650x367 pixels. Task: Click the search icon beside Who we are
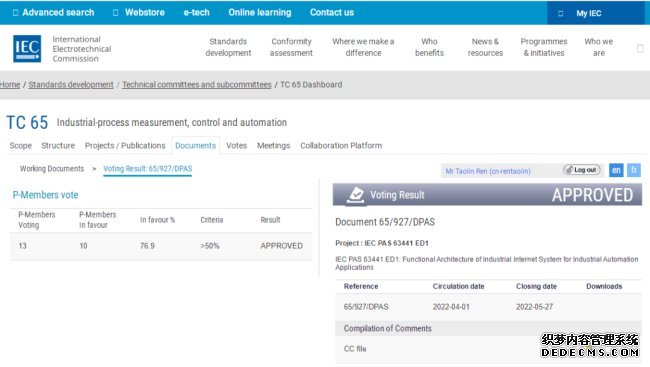640,49
